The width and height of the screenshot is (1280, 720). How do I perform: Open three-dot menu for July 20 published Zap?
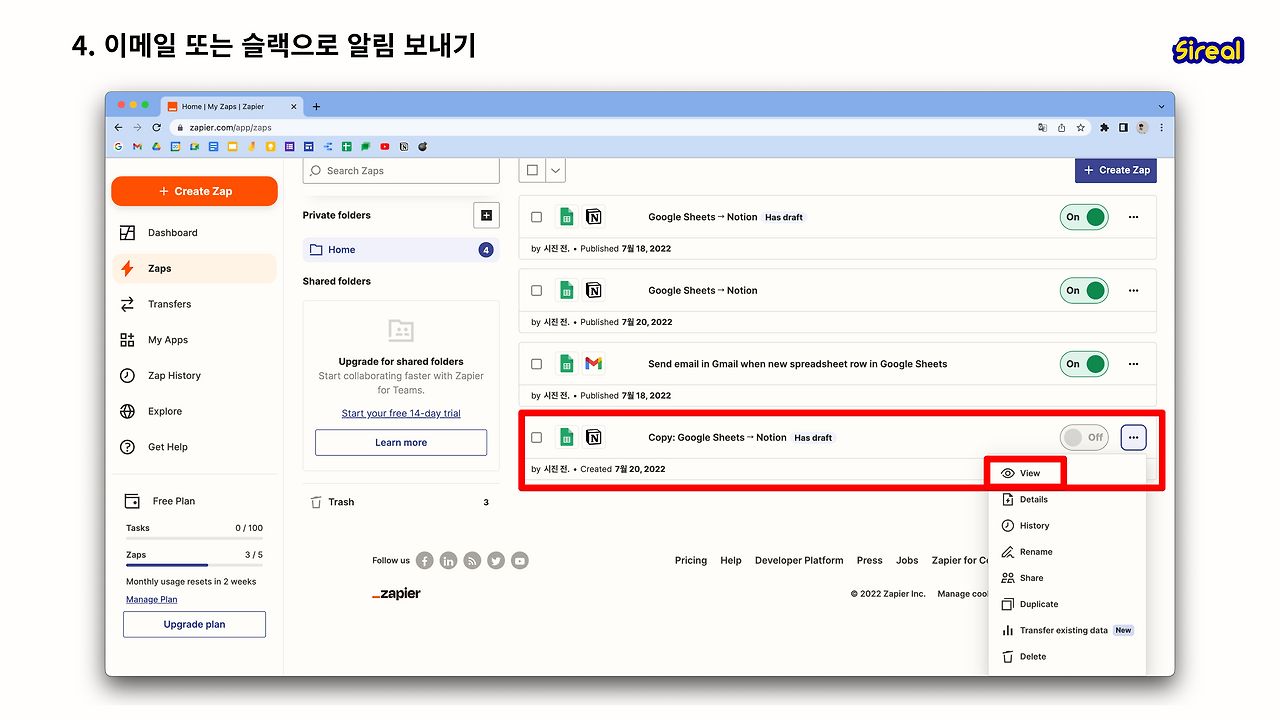[x=1133, y=291]
